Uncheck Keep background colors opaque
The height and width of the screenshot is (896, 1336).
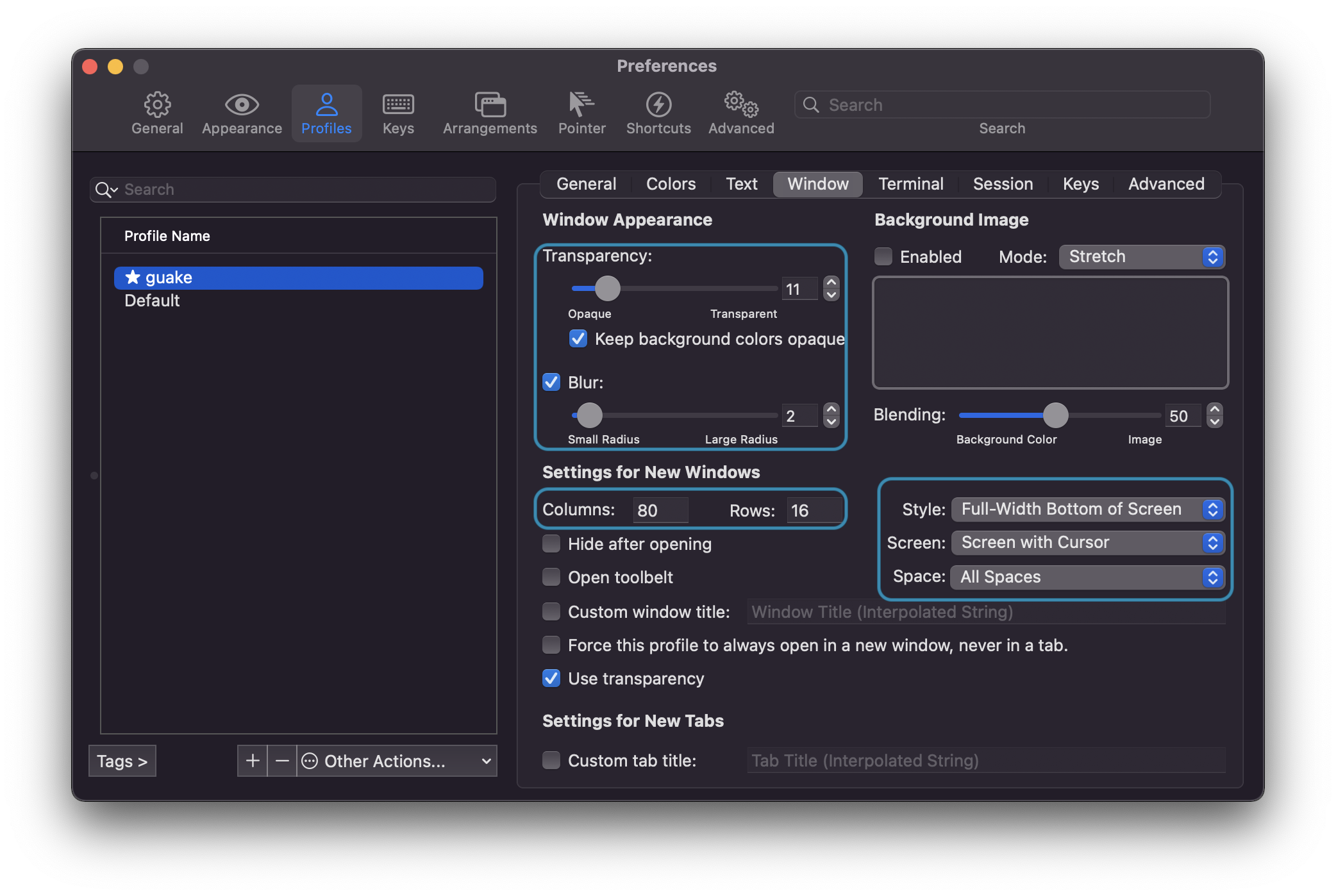point(578,339)
